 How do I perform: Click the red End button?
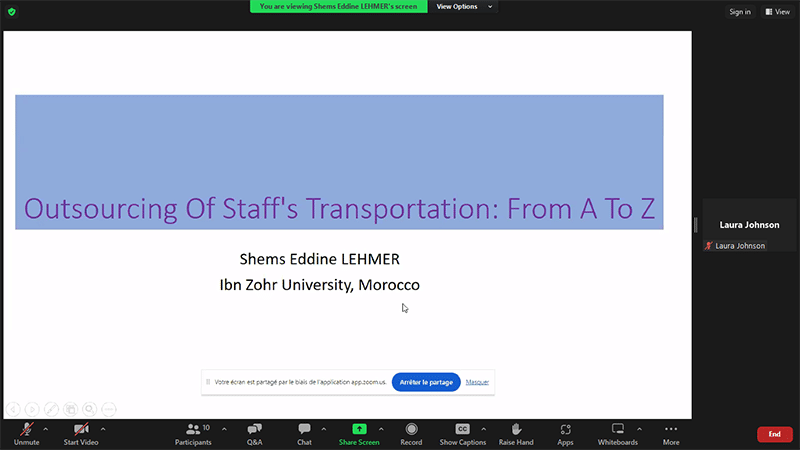tap(774, 434)
